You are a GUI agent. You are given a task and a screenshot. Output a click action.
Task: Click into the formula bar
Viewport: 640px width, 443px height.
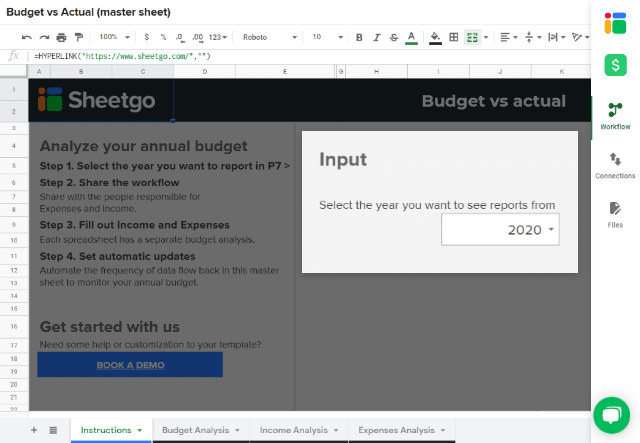[300, 55]
